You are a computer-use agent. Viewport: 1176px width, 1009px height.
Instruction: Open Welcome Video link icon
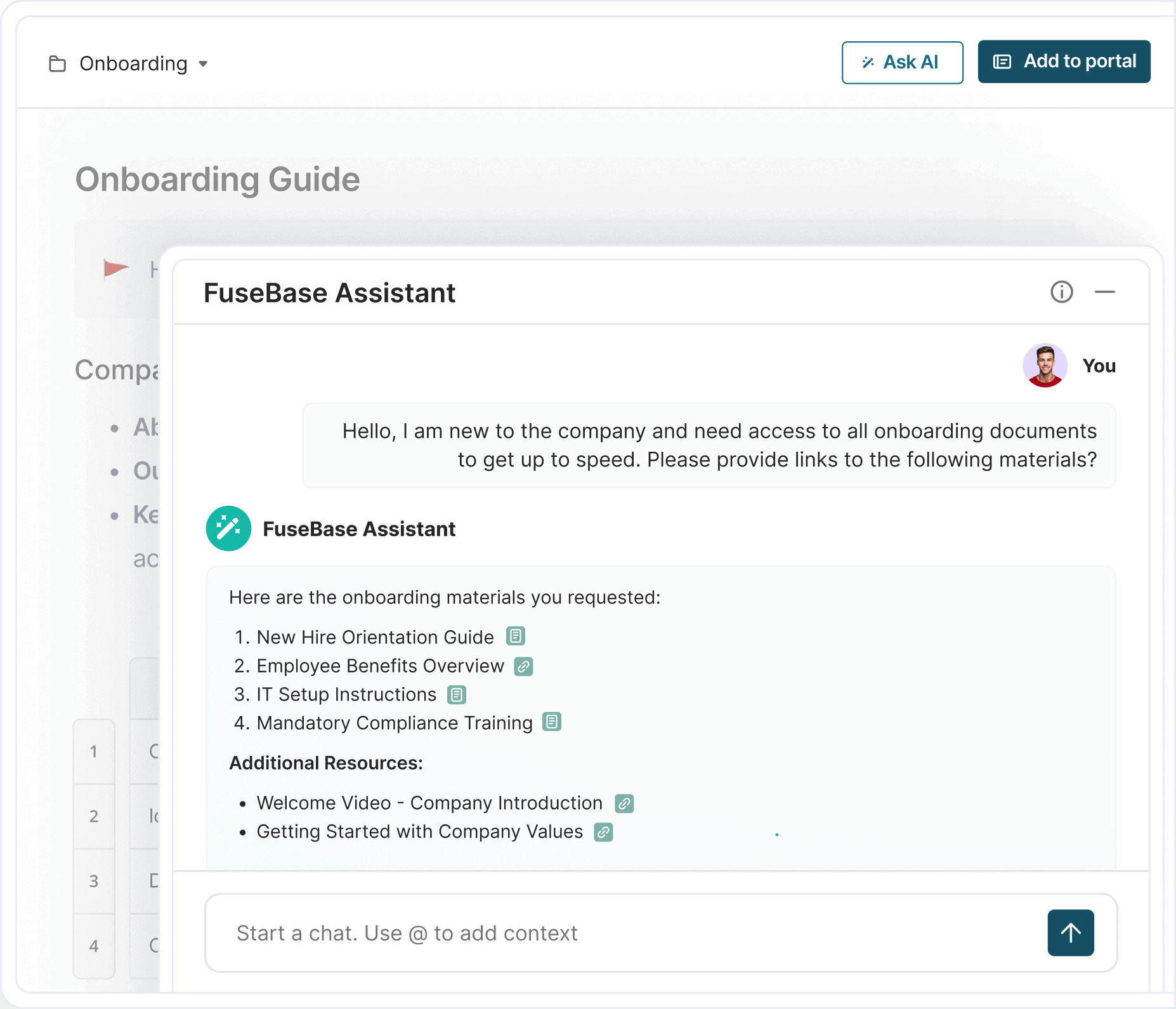(x=624, y=803)
